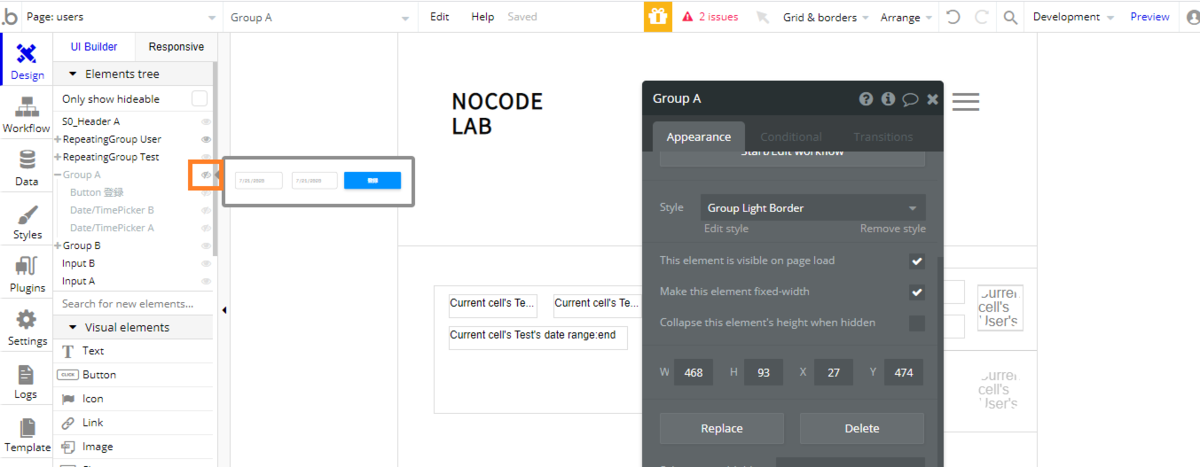Image resolution: width=1200 pixels, height=467 pixels.
Task: Collapse the left panel arrow handle
Action: [224, 310]
